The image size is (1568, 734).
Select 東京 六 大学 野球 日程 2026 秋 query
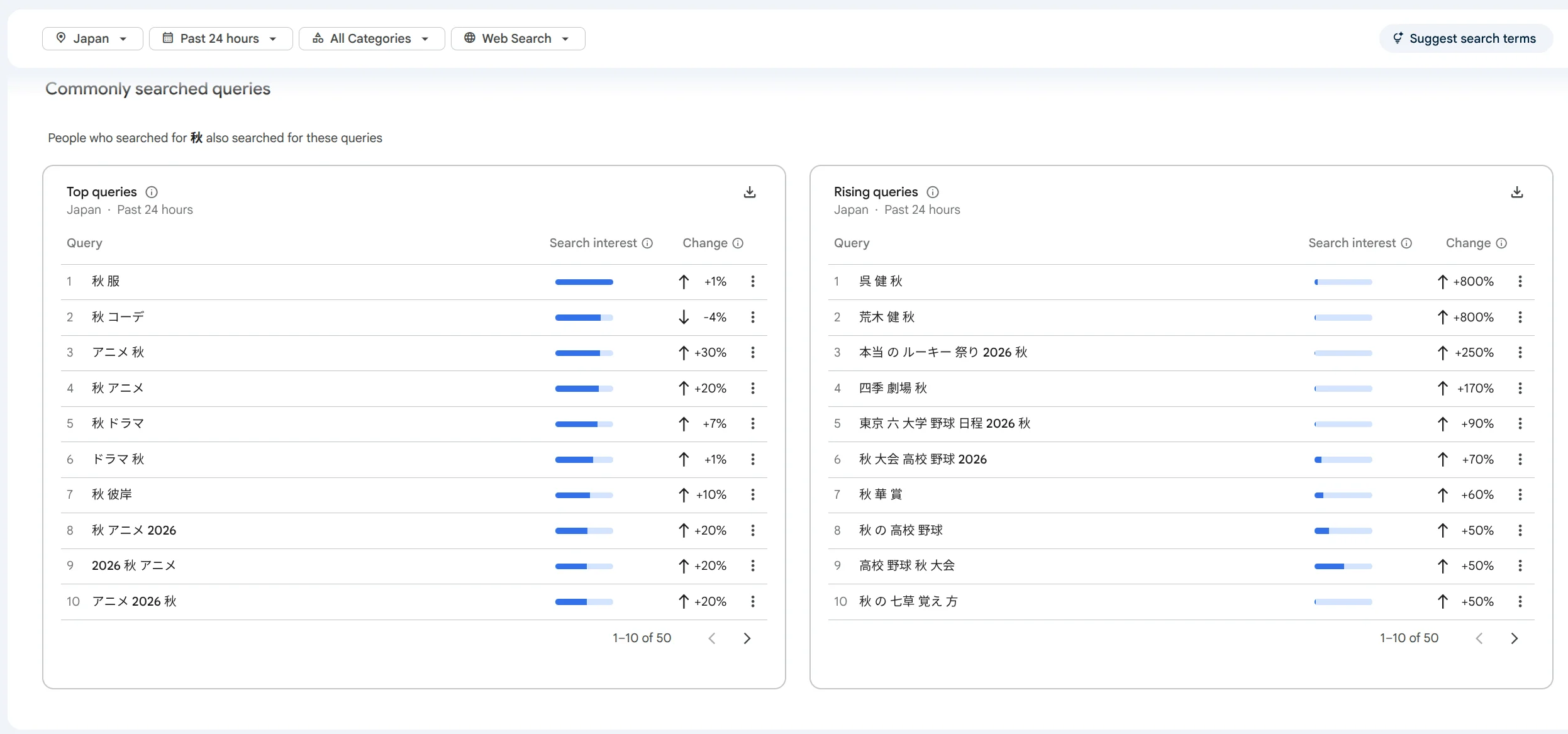click(945, 423)
